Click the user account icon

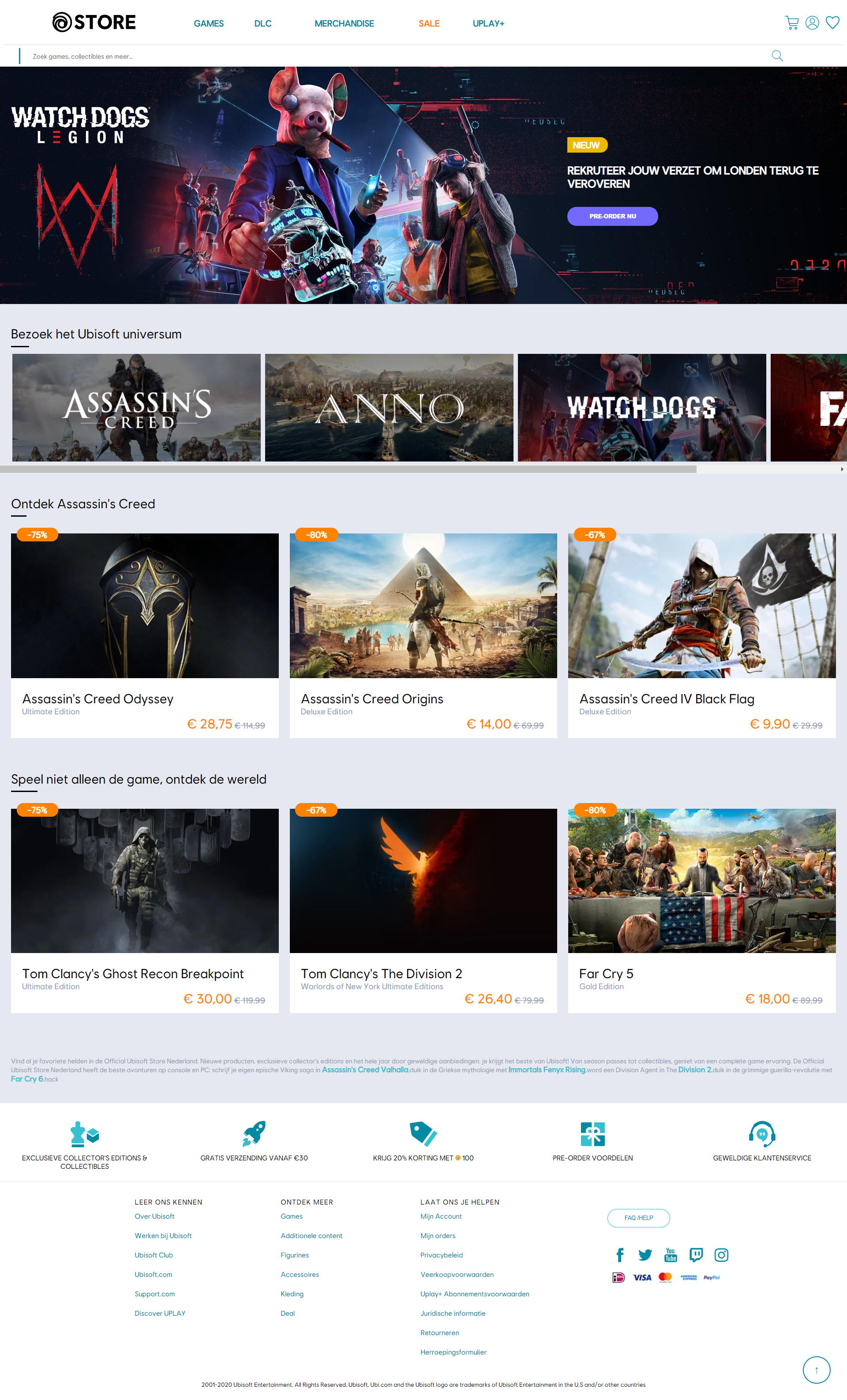[812, 23]
